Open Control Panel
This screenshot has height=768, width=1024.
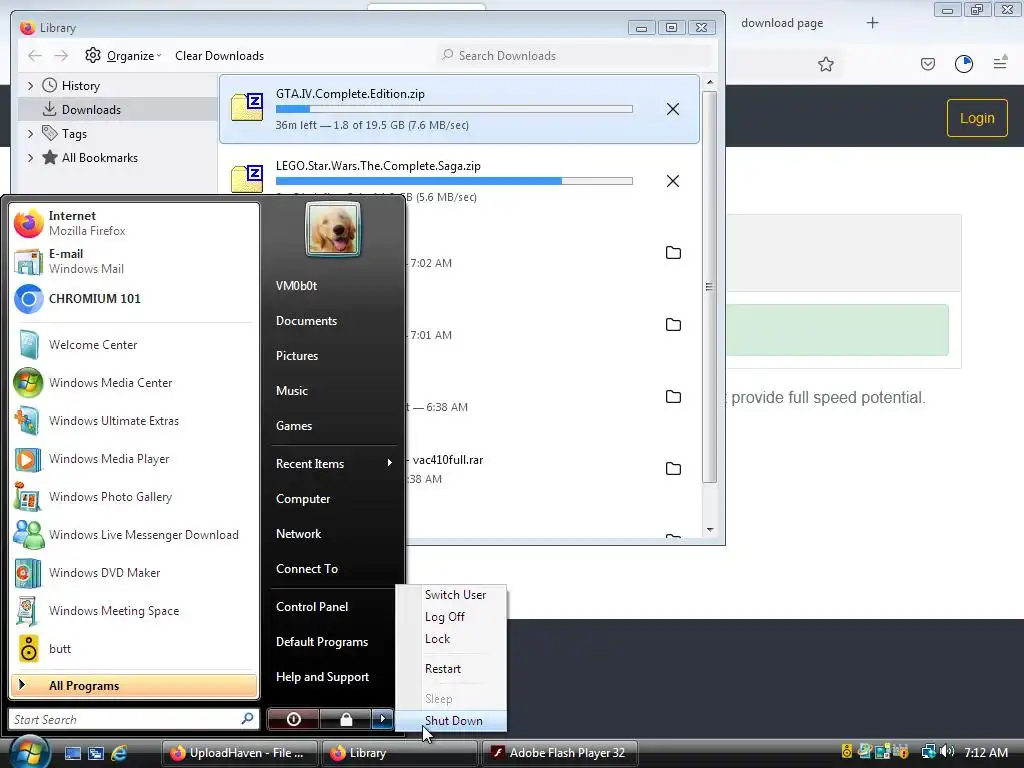312,607
